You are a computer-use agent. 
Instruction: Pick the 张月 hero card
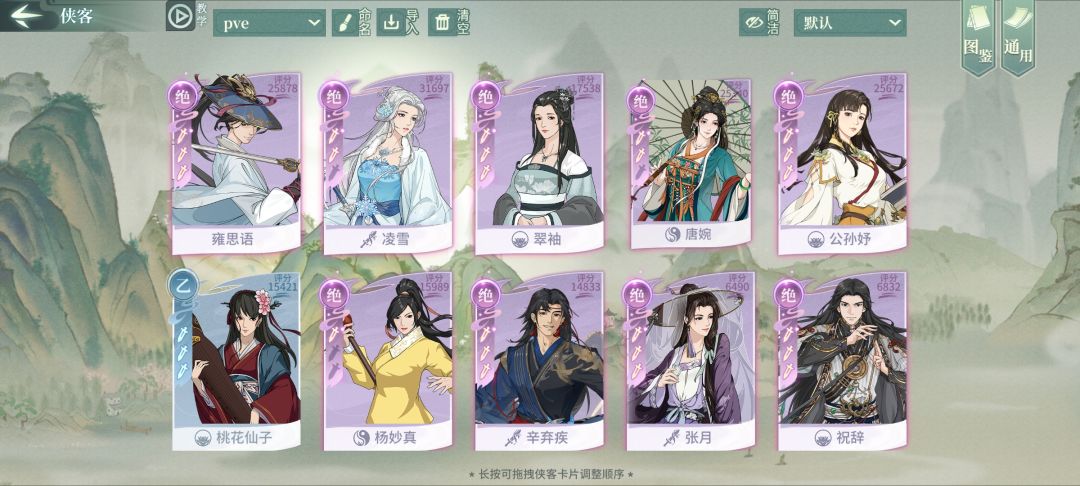tap(691, 360)
